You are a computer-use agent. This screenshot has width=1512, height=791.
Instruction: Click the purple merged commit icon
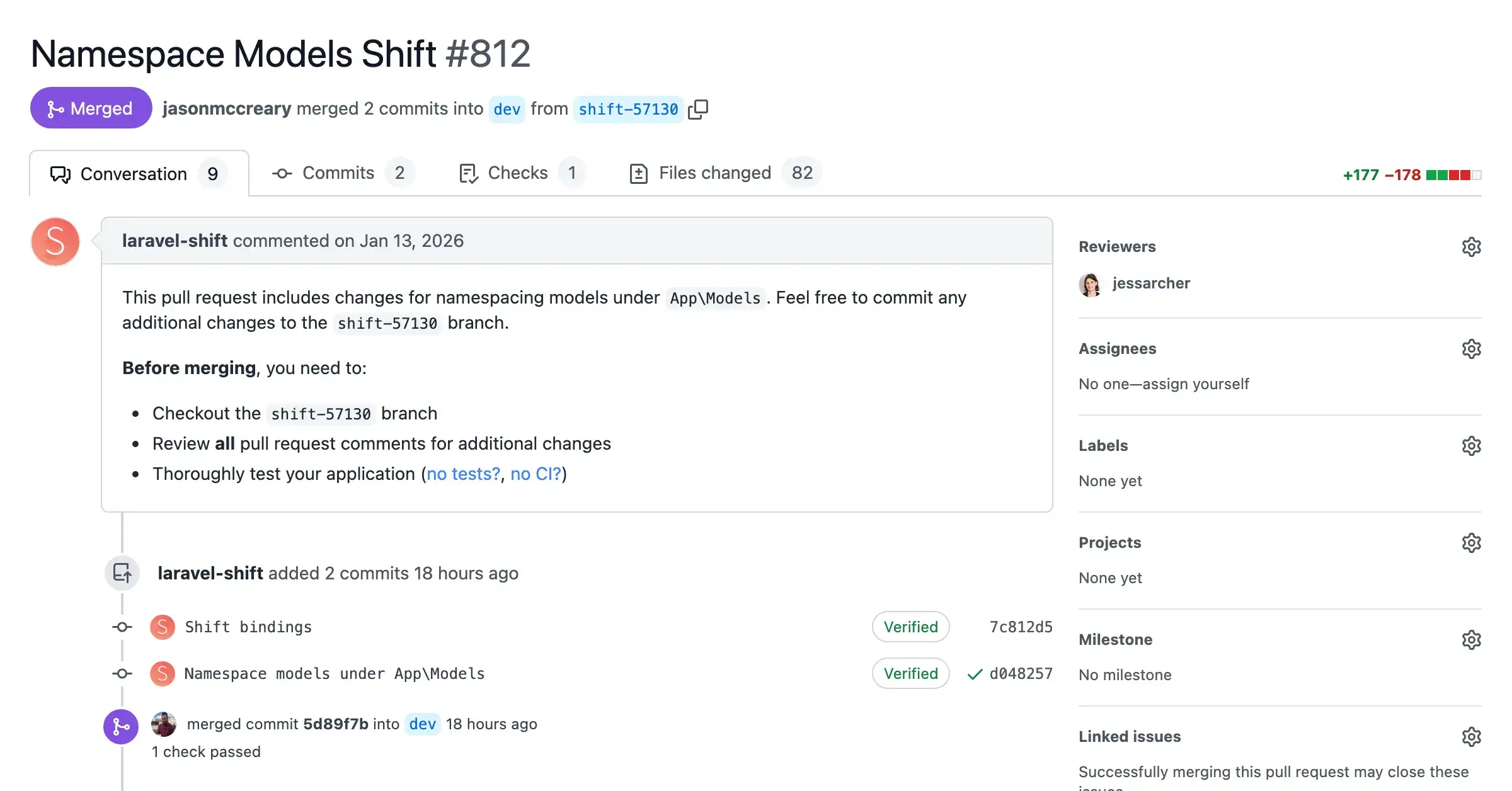click(x=121, y=726)
